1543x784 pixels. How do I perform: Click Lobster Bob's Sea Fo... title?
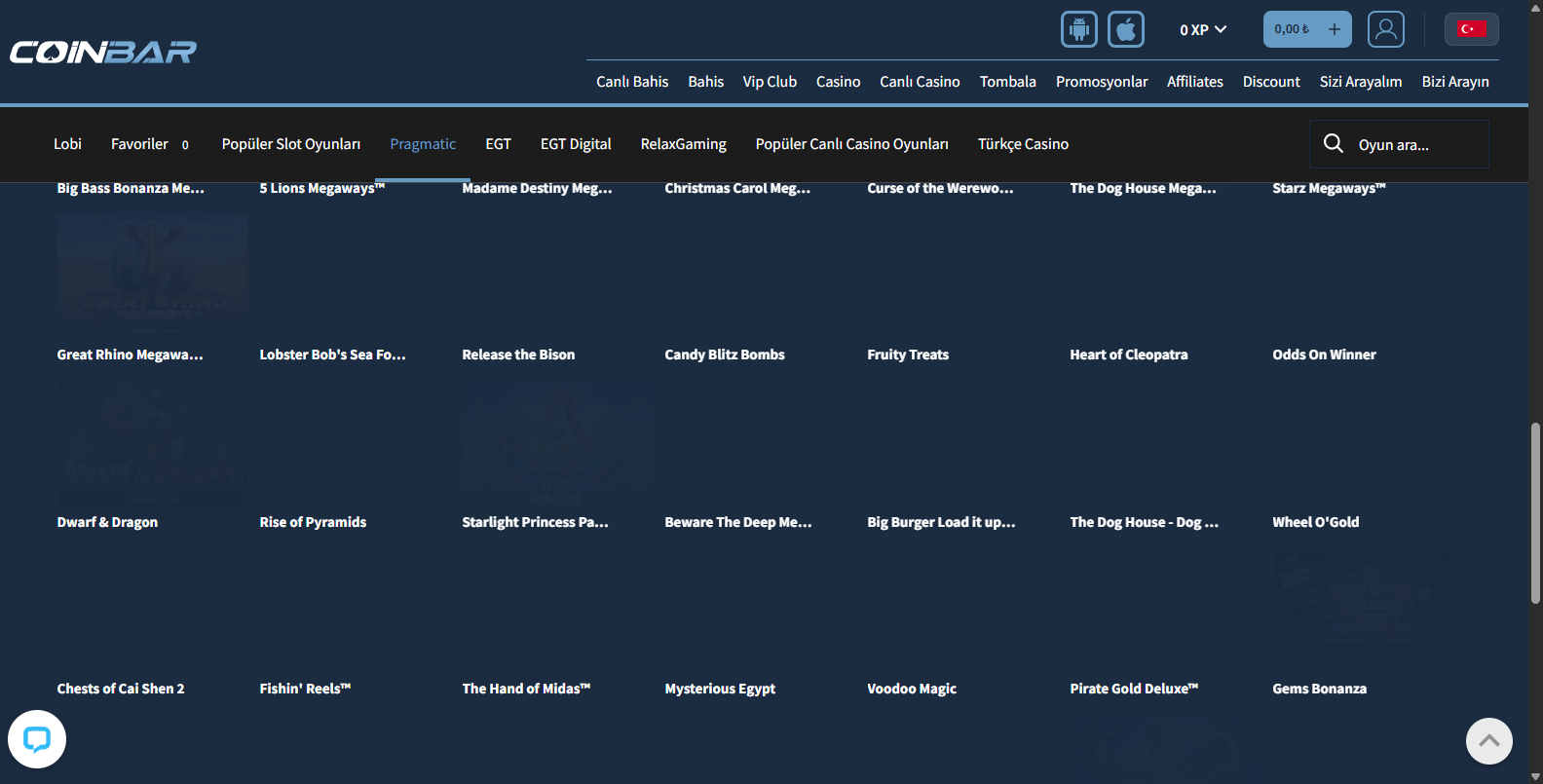coord(333,355)
